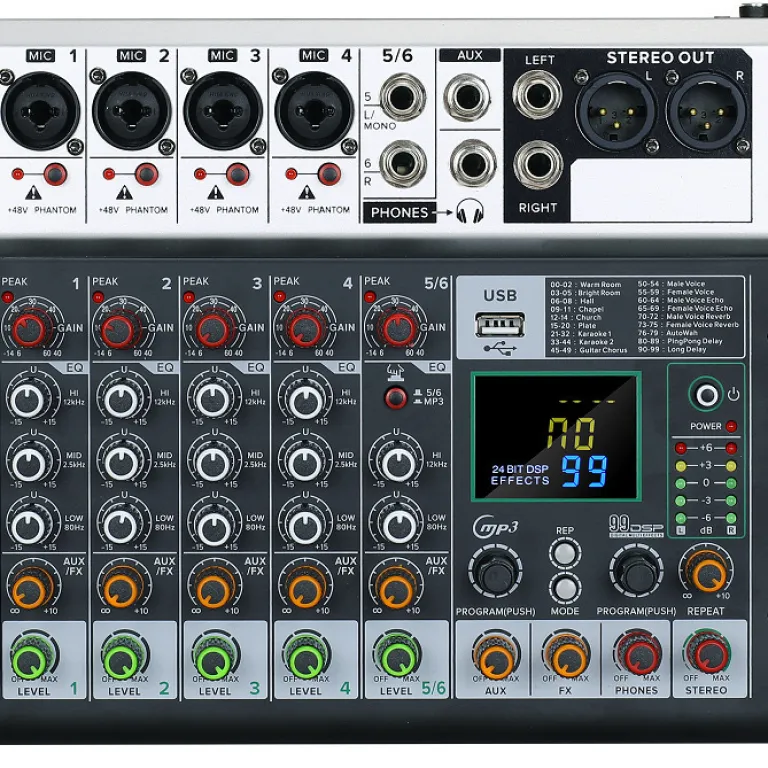The height and width of the screenshot is (768, 768).
Task: Click the orange REPEAT knob
Action: pyautogui.click(x=707, y=573)
